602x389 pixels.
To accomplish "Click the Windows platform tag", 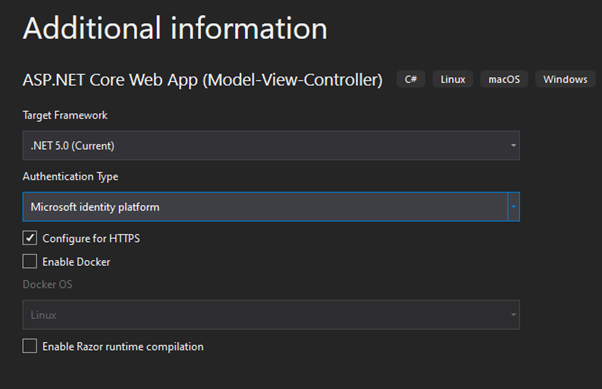I will click(x=565, y=79).
